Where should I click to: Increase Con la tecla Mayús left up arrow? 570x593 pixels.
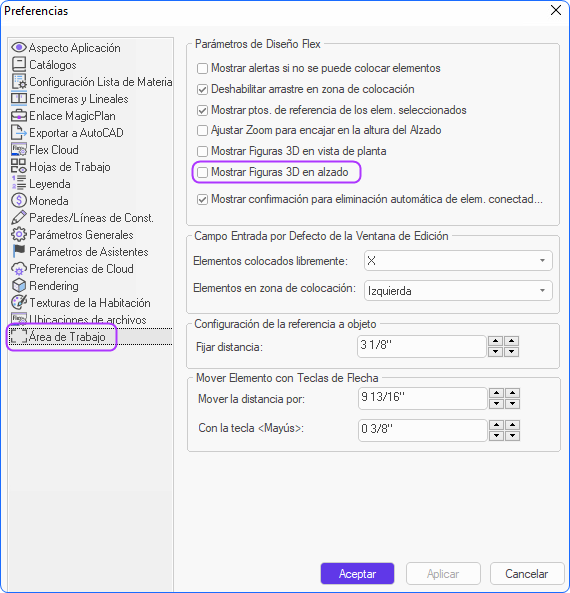pos(496,425)
